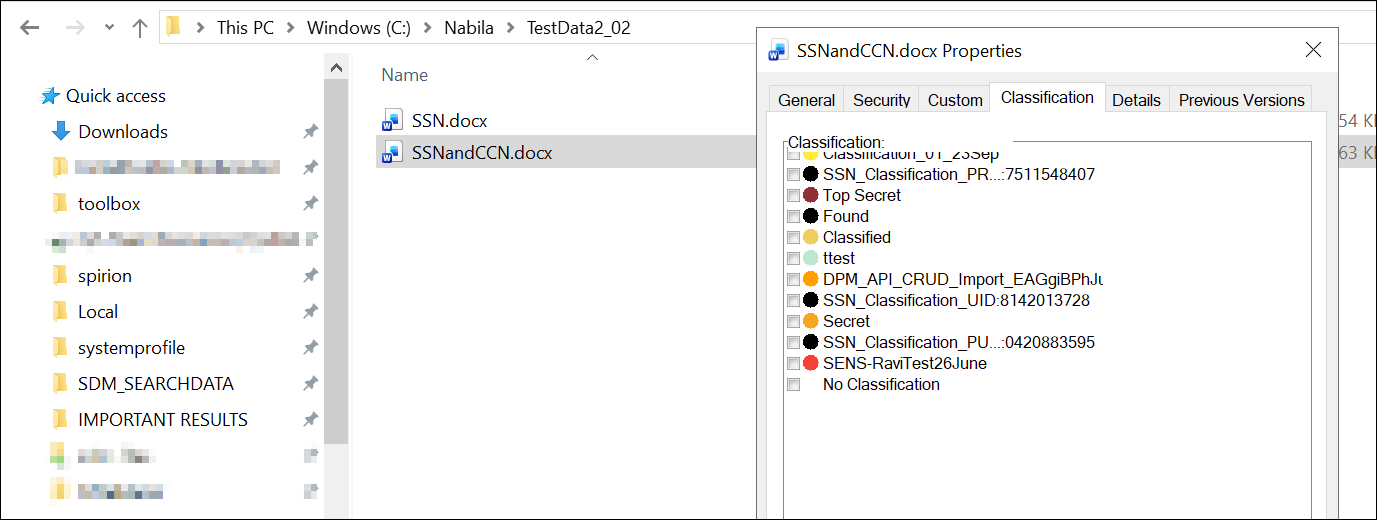Expand the Nabila breadcrumb chevron
The image size is (1377, 520).
[510, 28]
